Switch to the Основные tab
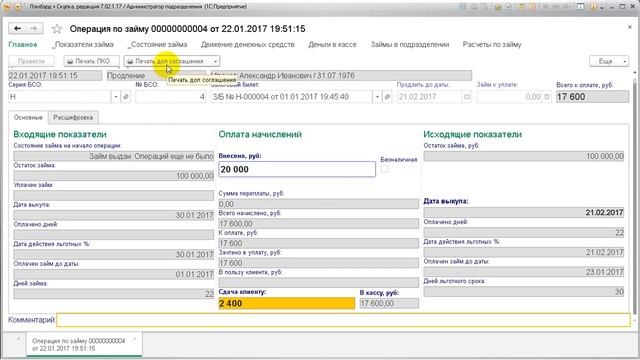 pyautogui.click(x=28, y=118)
